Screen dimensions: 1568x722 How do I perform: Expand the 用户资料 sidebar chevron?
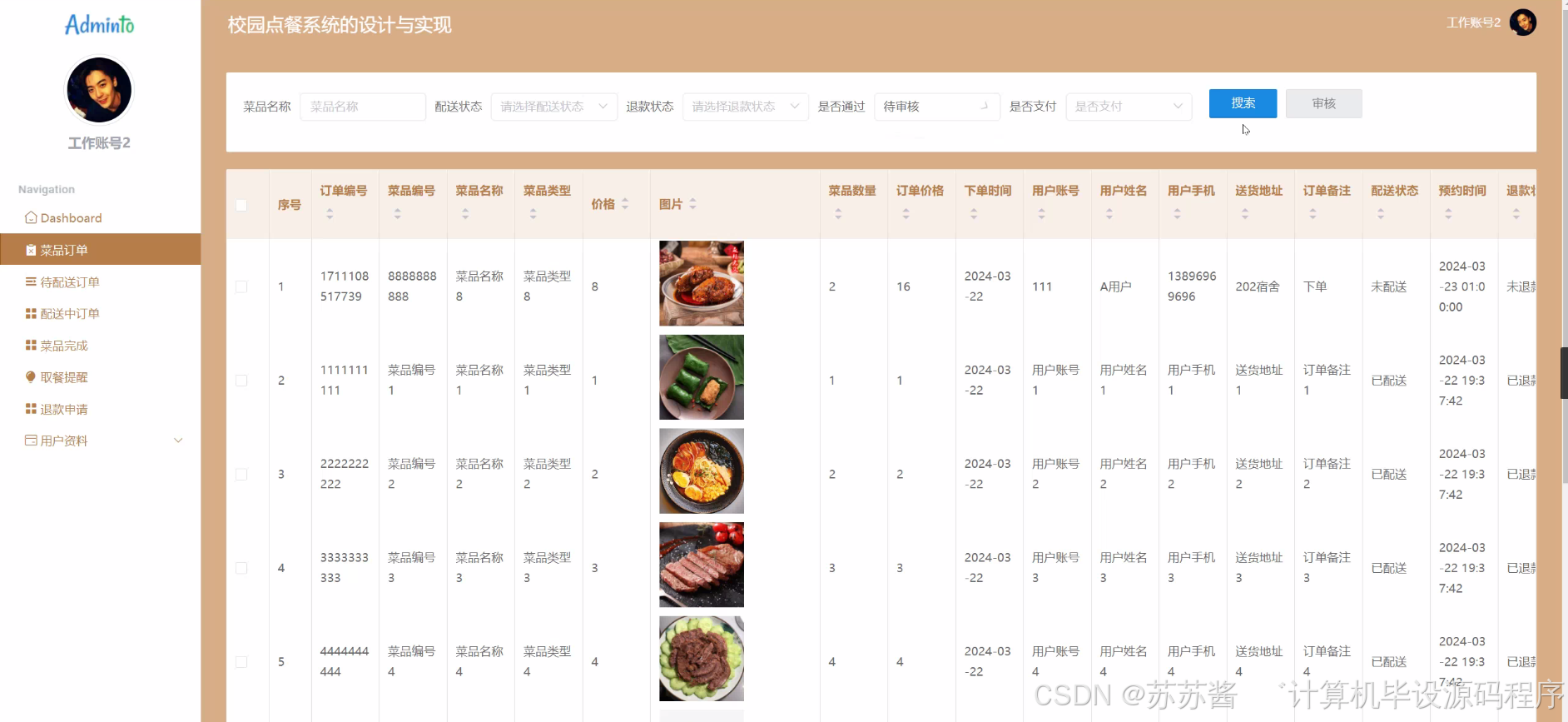pos(178,441)
